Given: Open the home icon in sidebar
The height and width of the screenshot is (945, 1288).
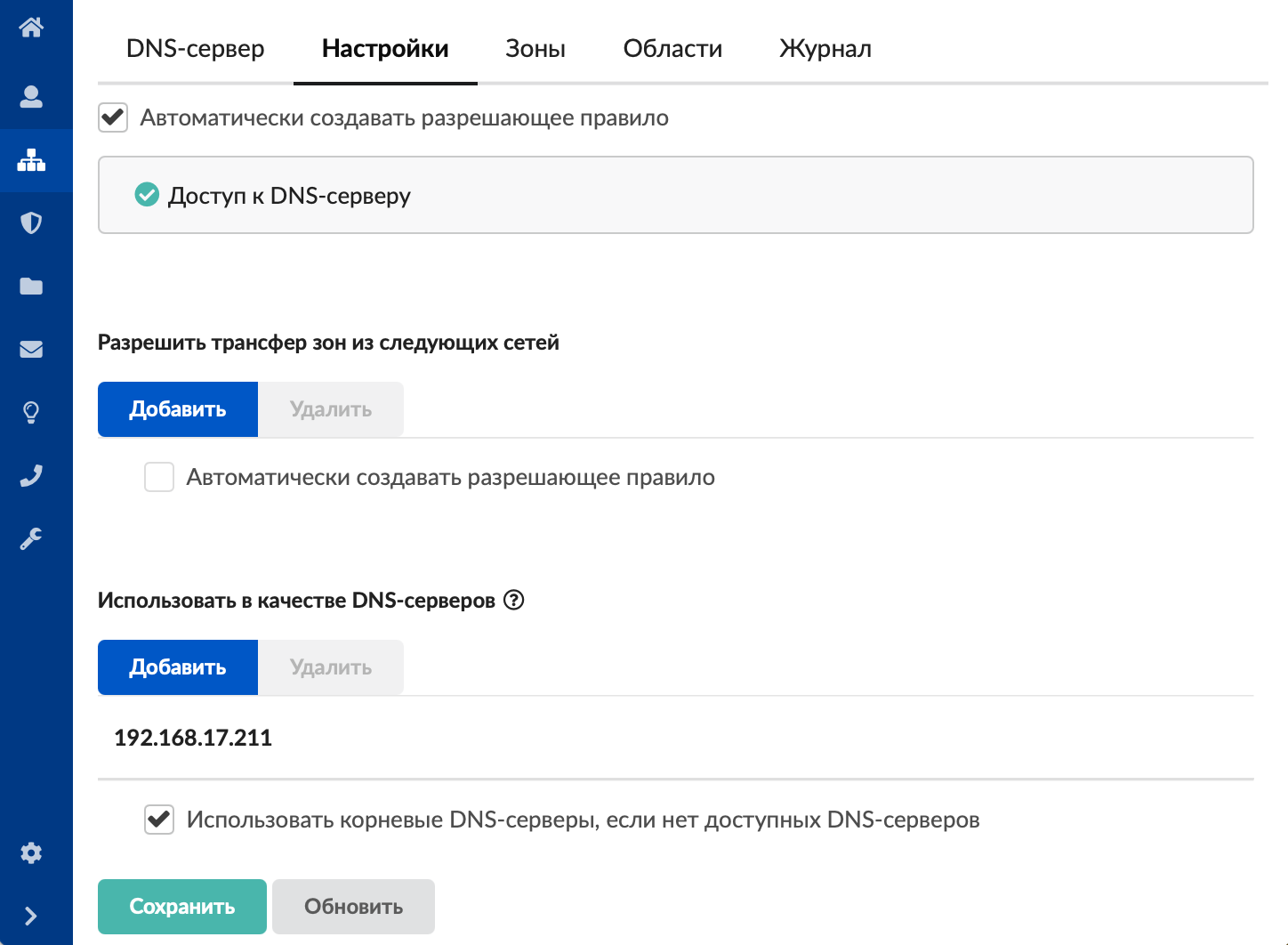Looking at the screenshot, I should (31, 28).
